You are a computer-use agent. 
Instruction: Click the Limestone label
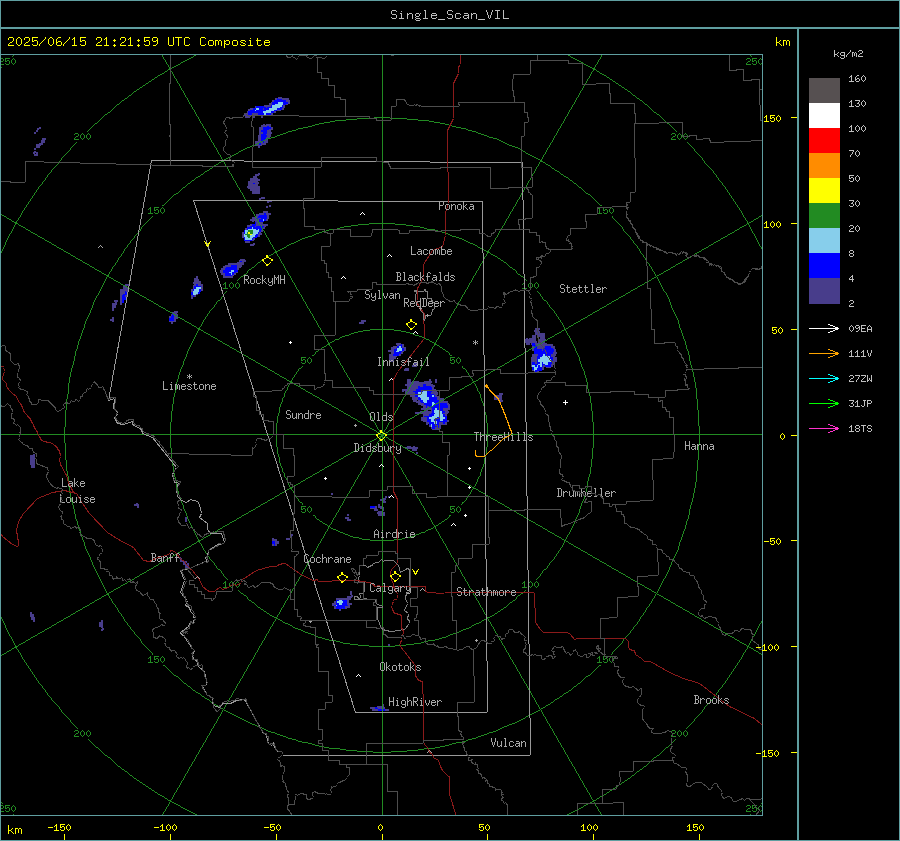[189, 386]
